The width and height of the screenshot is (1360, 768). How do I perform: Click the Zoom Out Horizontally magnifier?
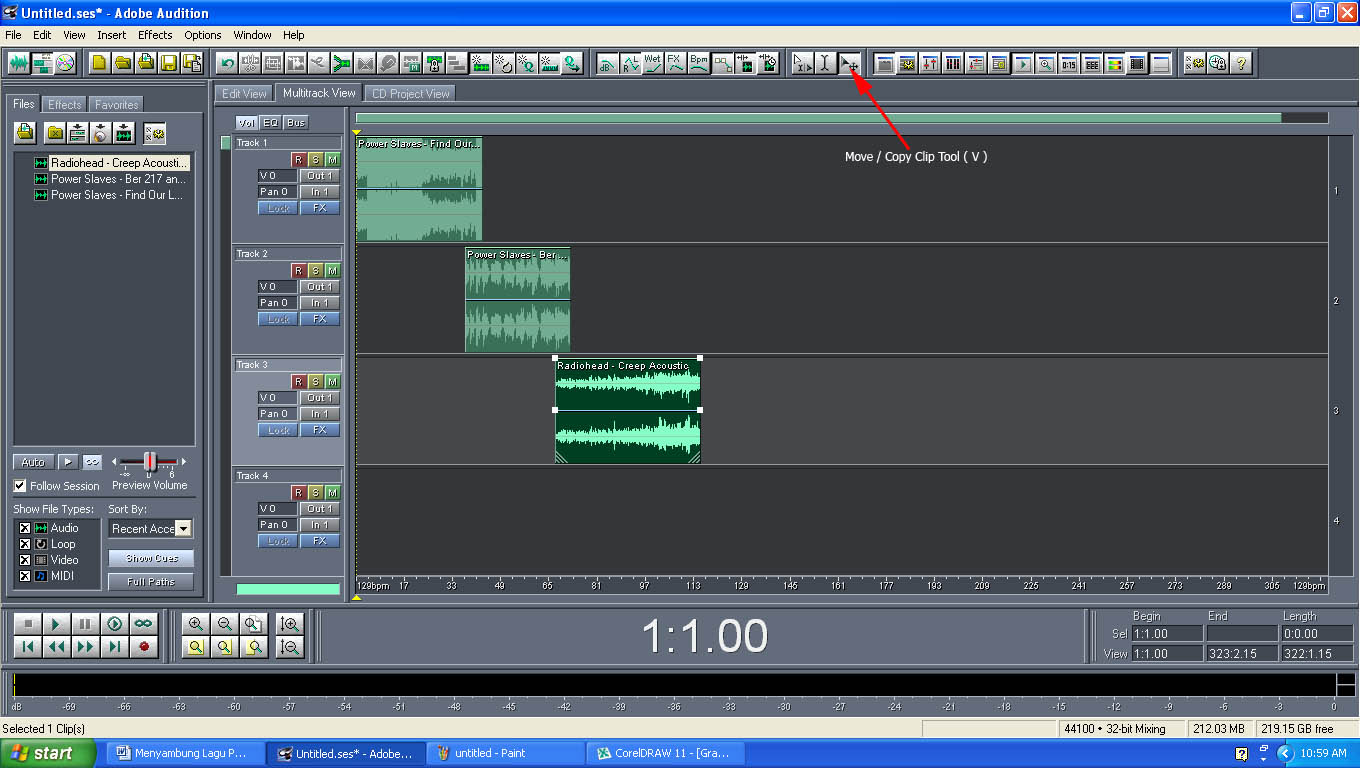225,624
